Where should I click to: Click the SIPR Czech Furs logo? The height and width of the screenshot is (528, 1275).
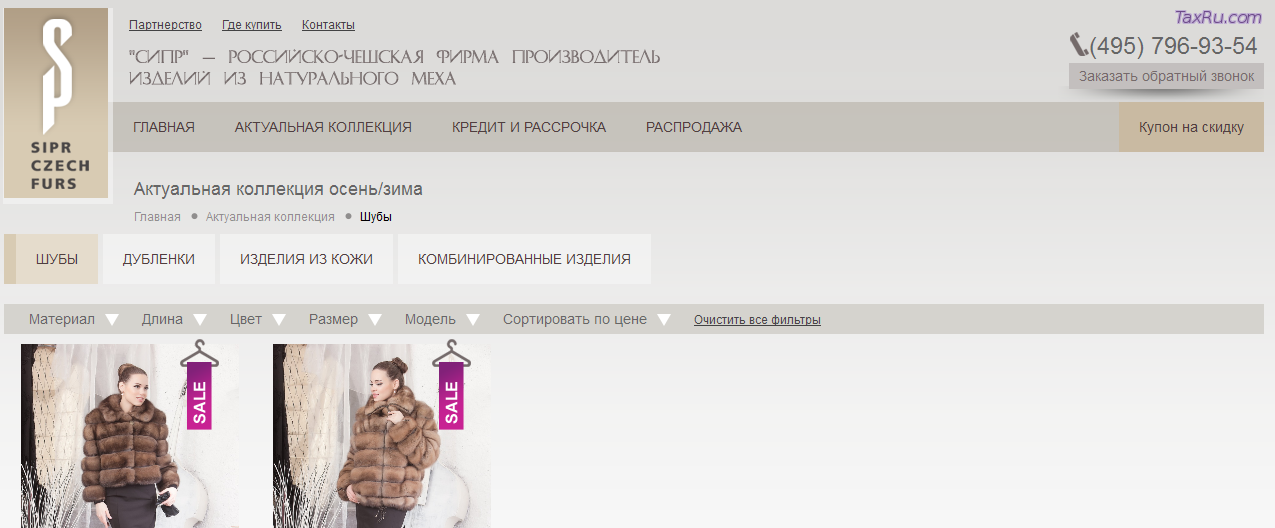pos(56,103)
